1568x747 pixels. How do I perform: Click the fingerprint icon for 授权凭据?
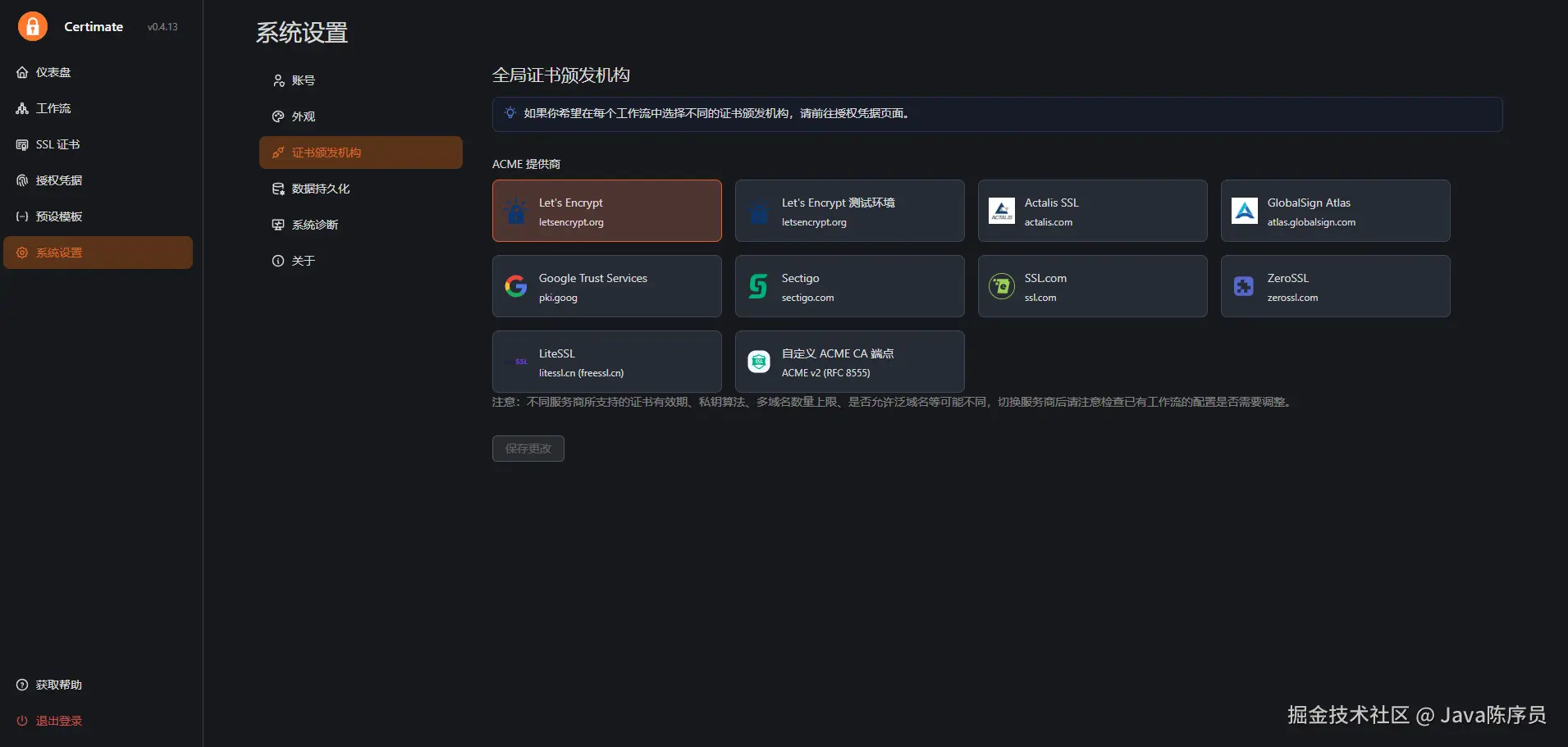[x=22, y=180]
